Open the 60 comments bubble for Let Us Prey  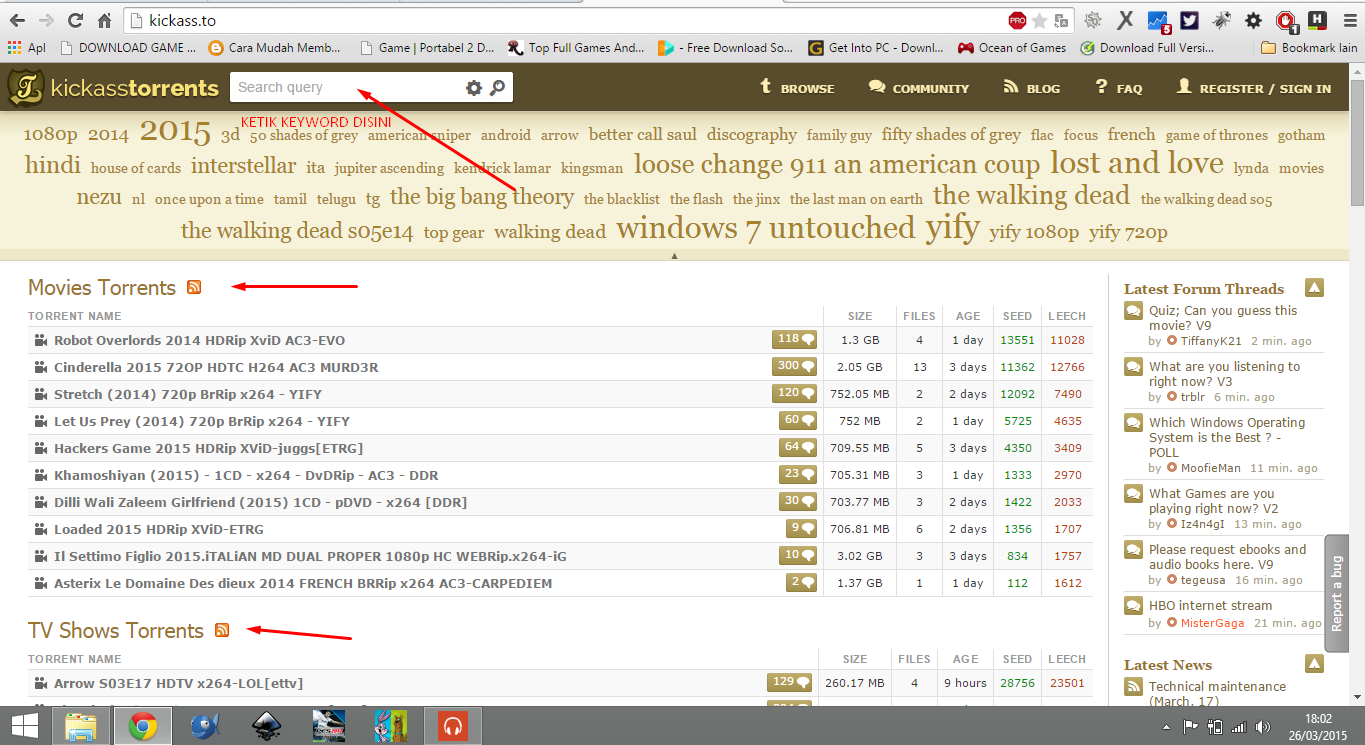pyautogui.click(x=798, y=421)
